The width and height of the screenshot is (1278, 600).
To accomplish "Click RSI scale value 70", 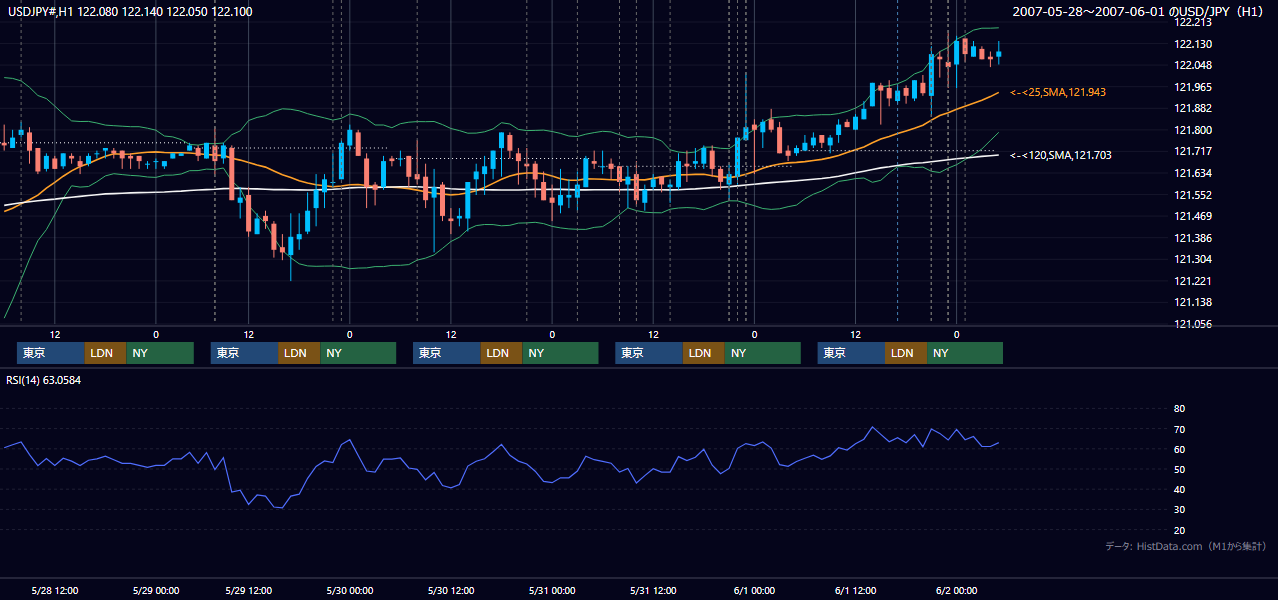I will coord(1179,429).
